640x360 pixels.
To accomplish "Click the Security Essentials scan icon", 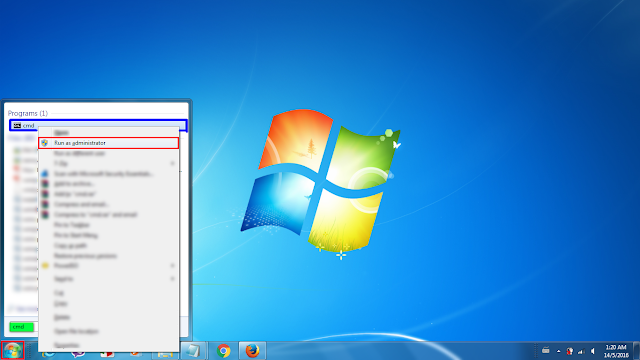I will (45, 174).
